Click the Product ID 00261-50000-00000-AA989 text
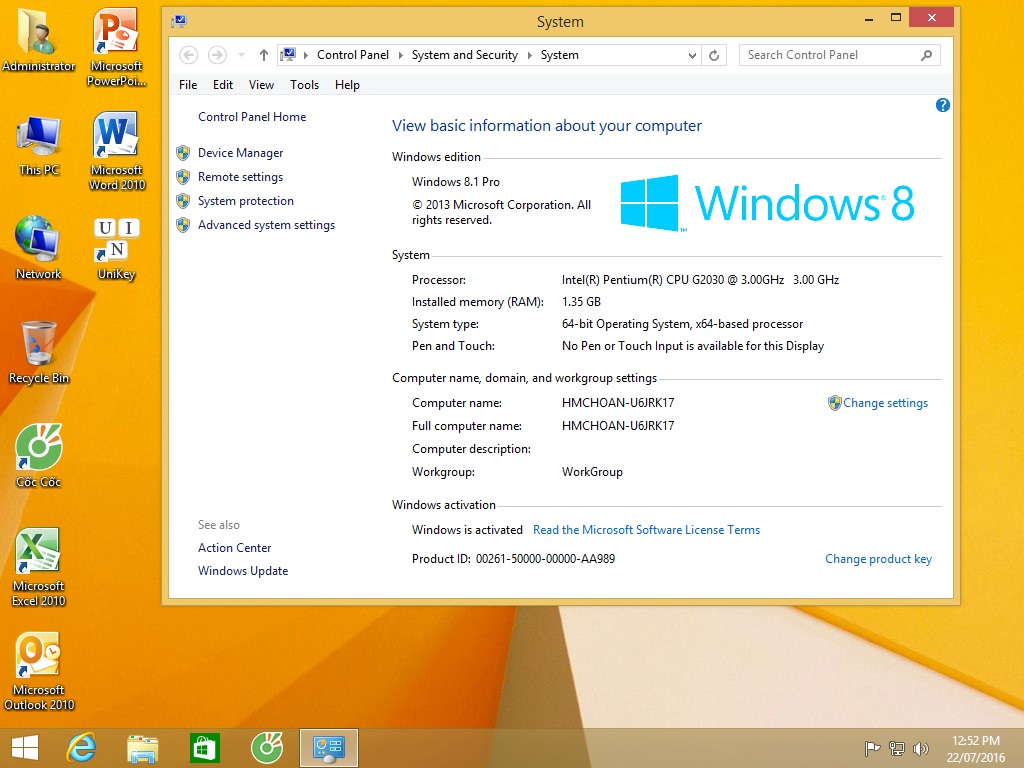The height and width of the screenshot is (768, 1024). click(x=513, y=559)
